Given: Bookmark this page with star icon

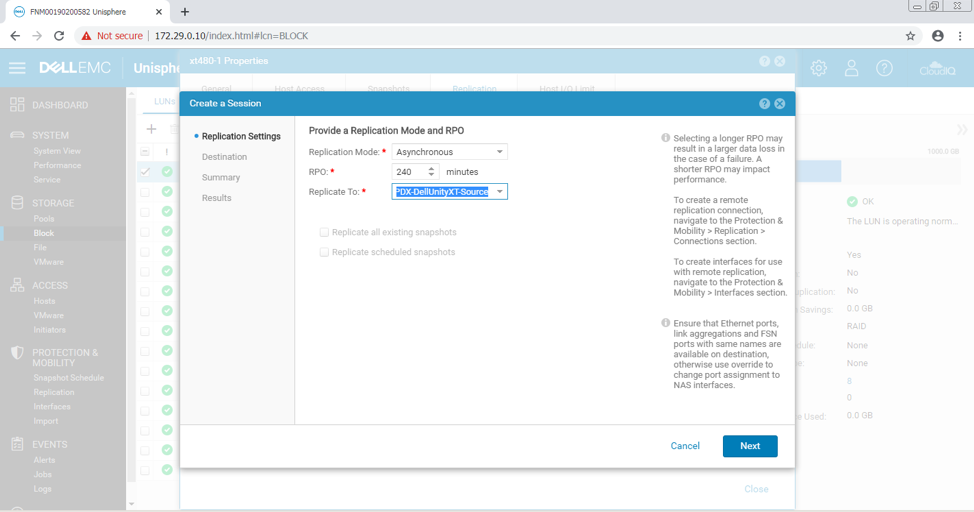Looking at the screenshot, I should (910, 36).
